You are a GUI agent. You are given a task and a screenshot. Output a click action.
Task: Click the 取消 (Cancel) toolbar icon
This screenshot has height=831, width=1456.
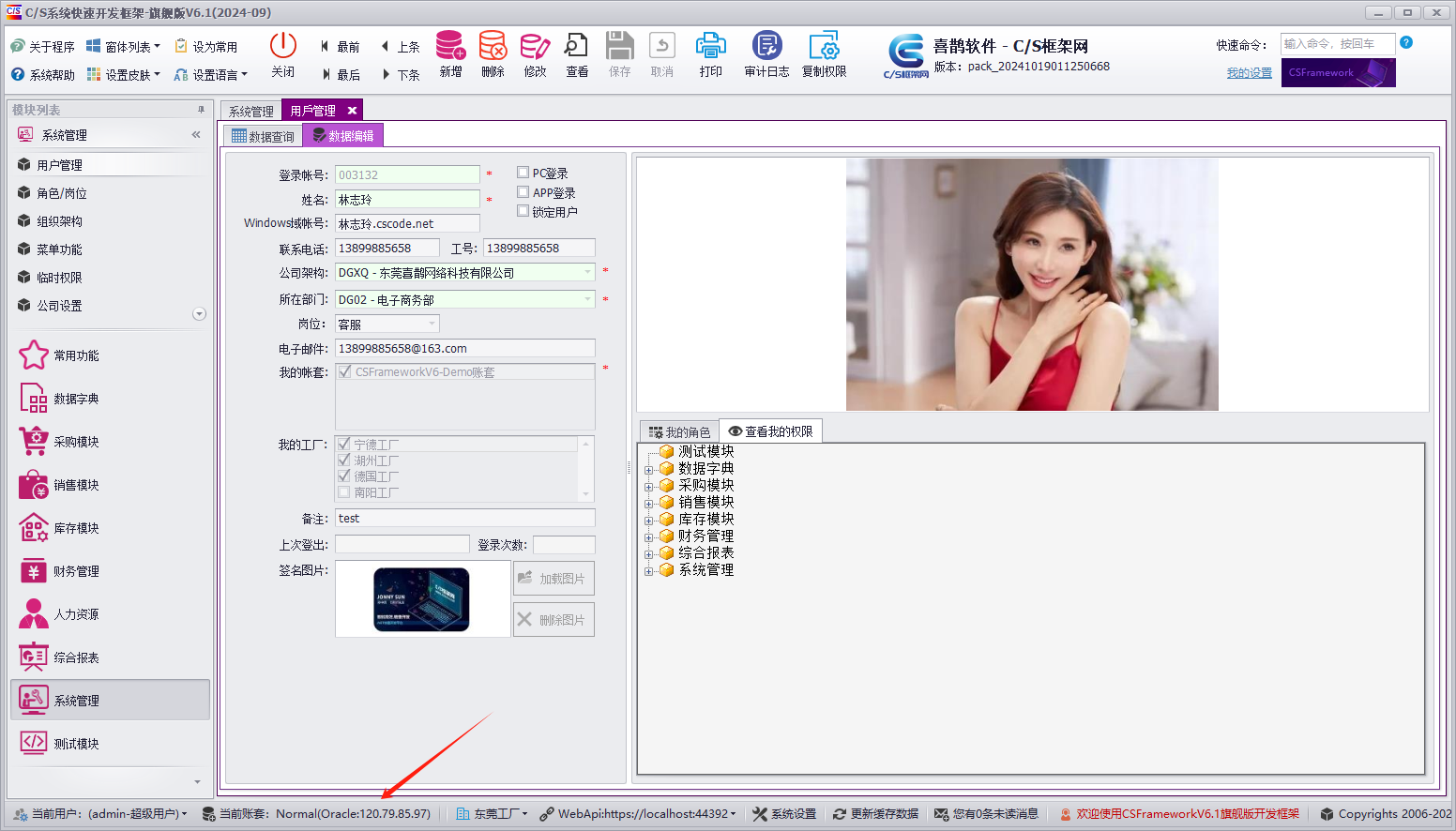(662, 54)
